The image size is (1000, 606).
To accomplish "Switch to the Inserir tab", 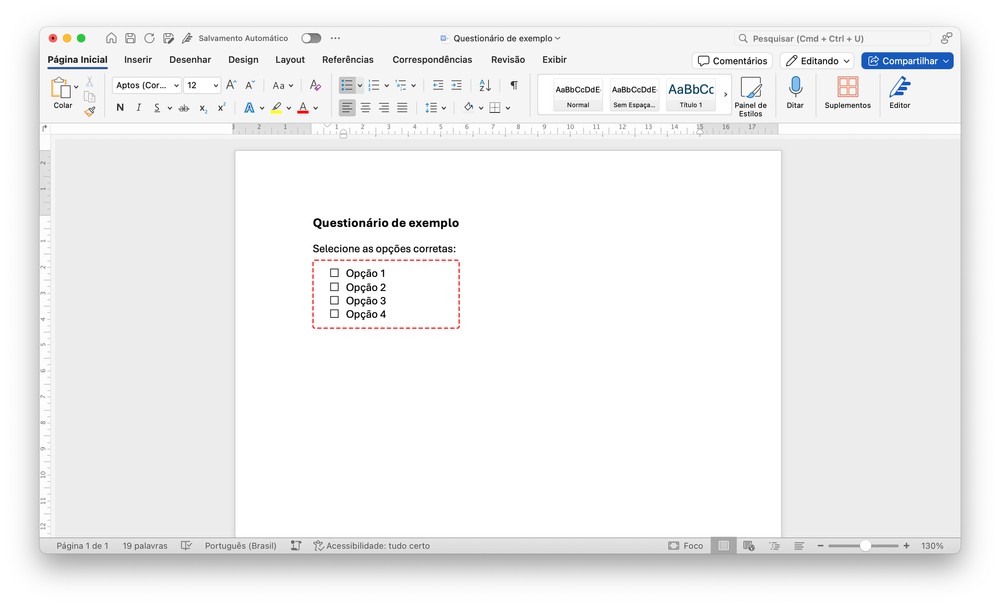I will [x=138, y=60].
